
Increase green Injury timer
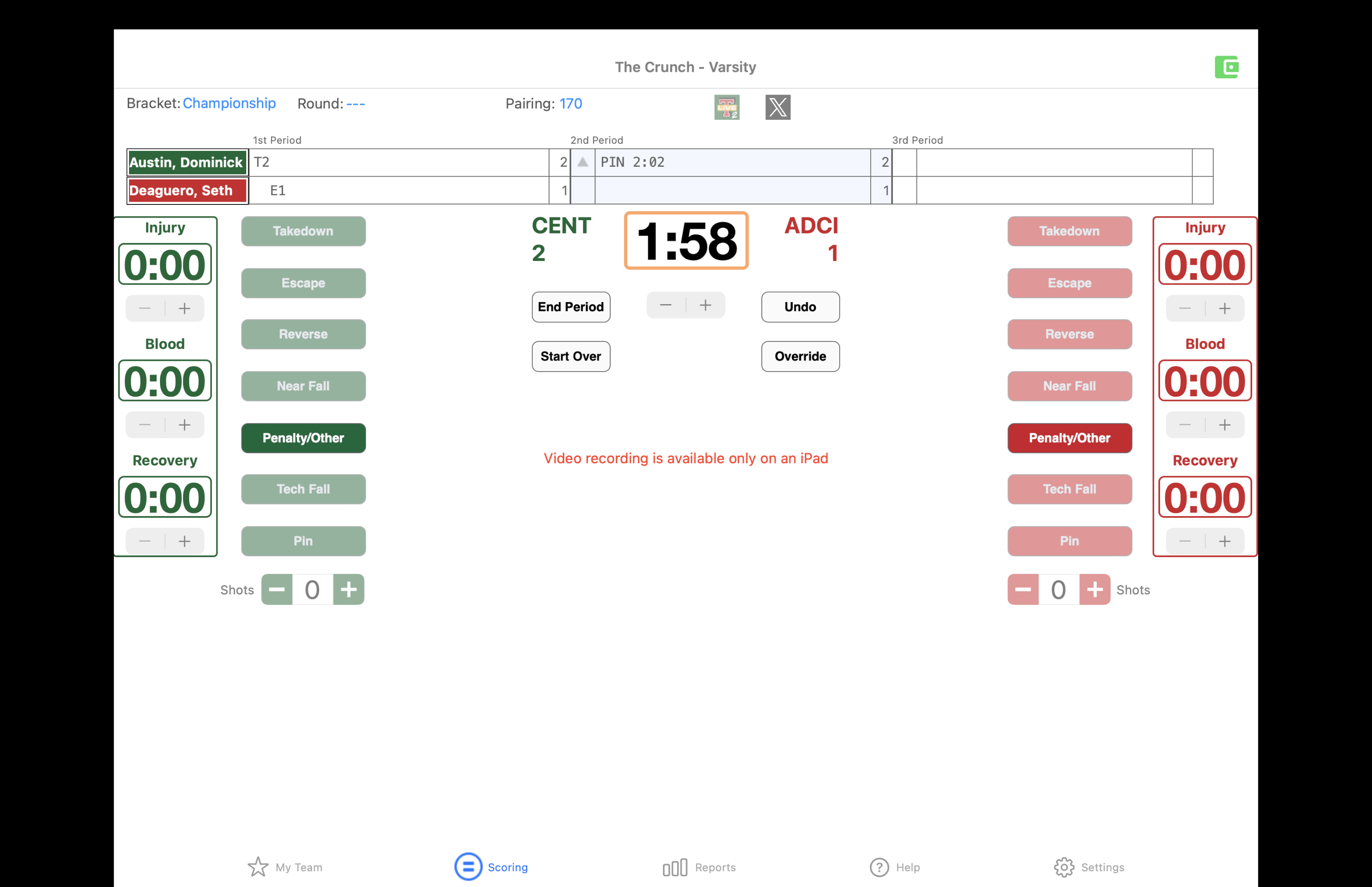185,308
